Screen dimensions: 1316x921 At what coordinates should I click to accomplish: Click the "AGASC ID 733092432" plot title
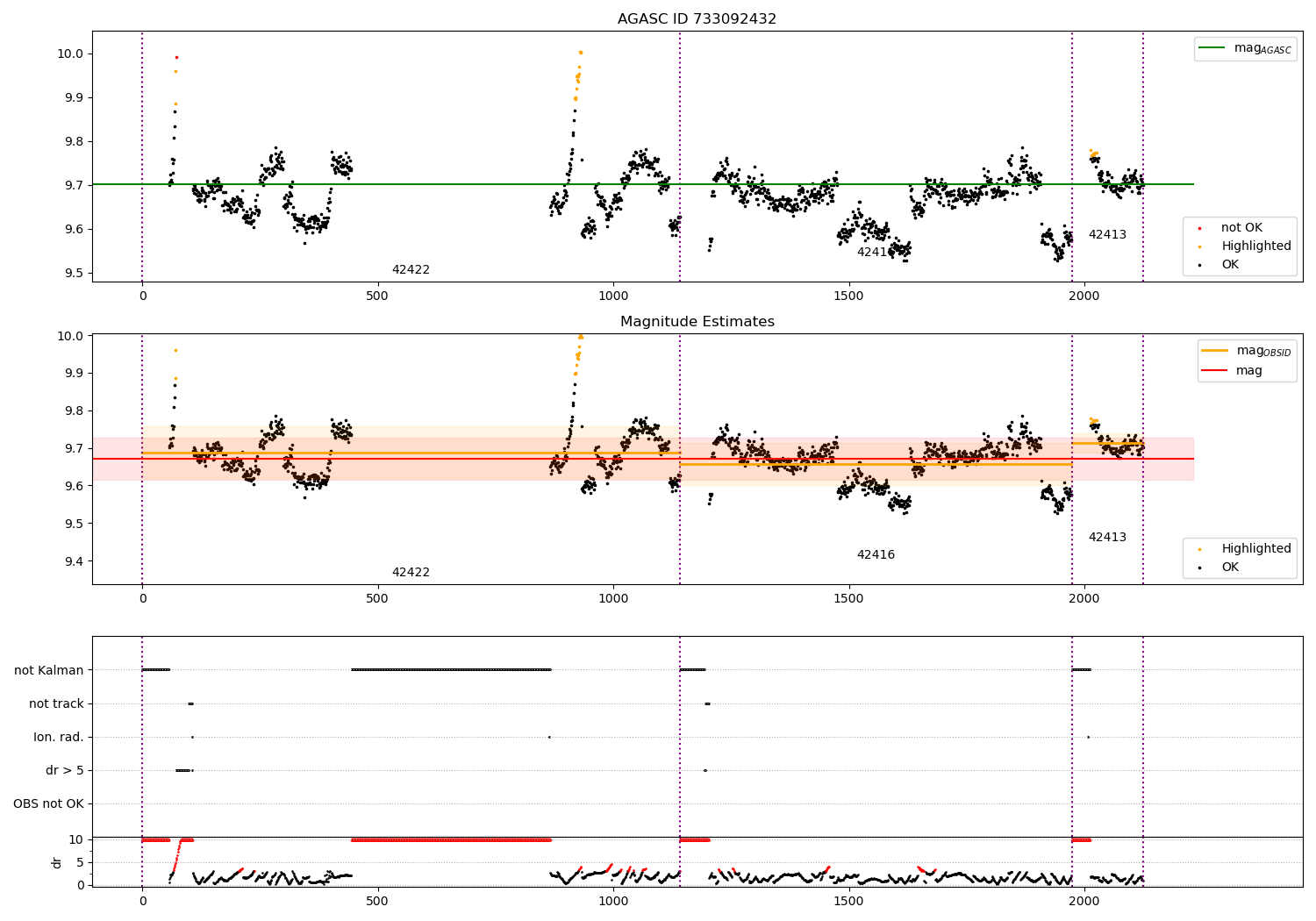pos(697,19)
